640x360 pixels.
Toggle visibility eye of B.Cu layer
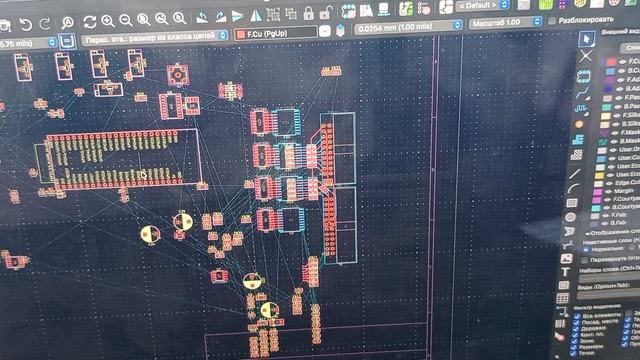click(x=622, y=71)
